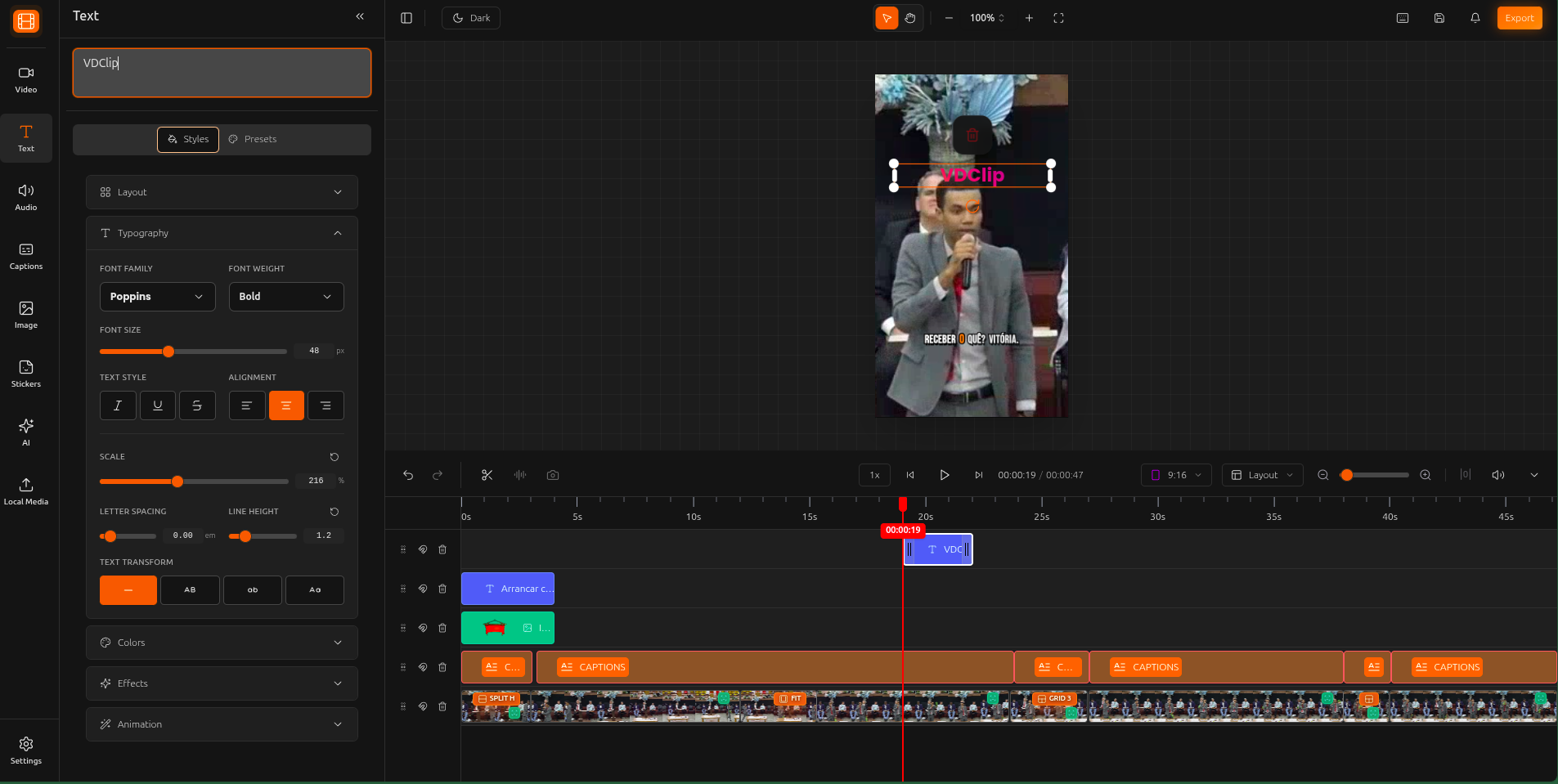The height and width of the screenshot is (784, 1558).
Task: Select the scissors split tool
Action: click(487, 475)
